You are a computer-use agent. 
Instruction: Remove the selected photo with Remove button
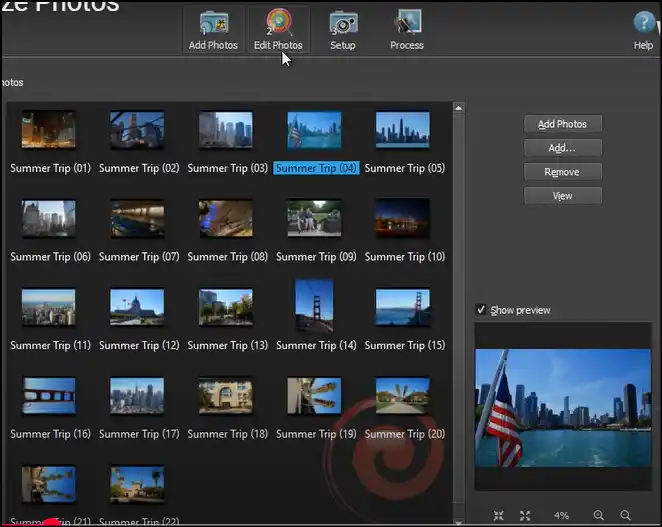click(563, 172)
